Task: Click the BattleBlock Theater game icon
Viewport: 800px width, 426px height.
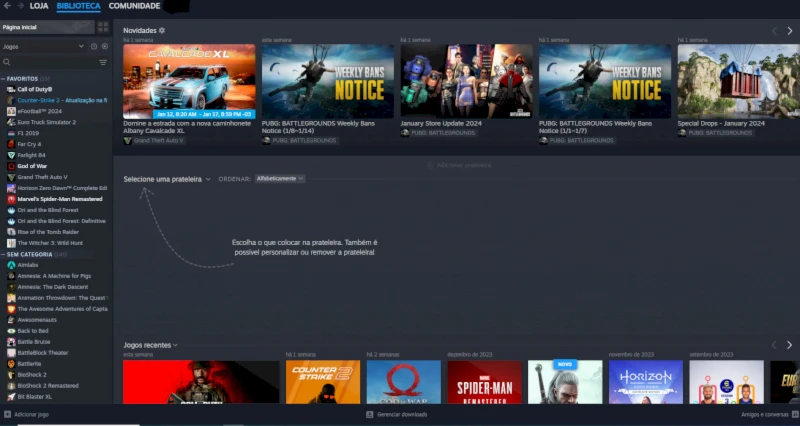Action: coord(11,353)
